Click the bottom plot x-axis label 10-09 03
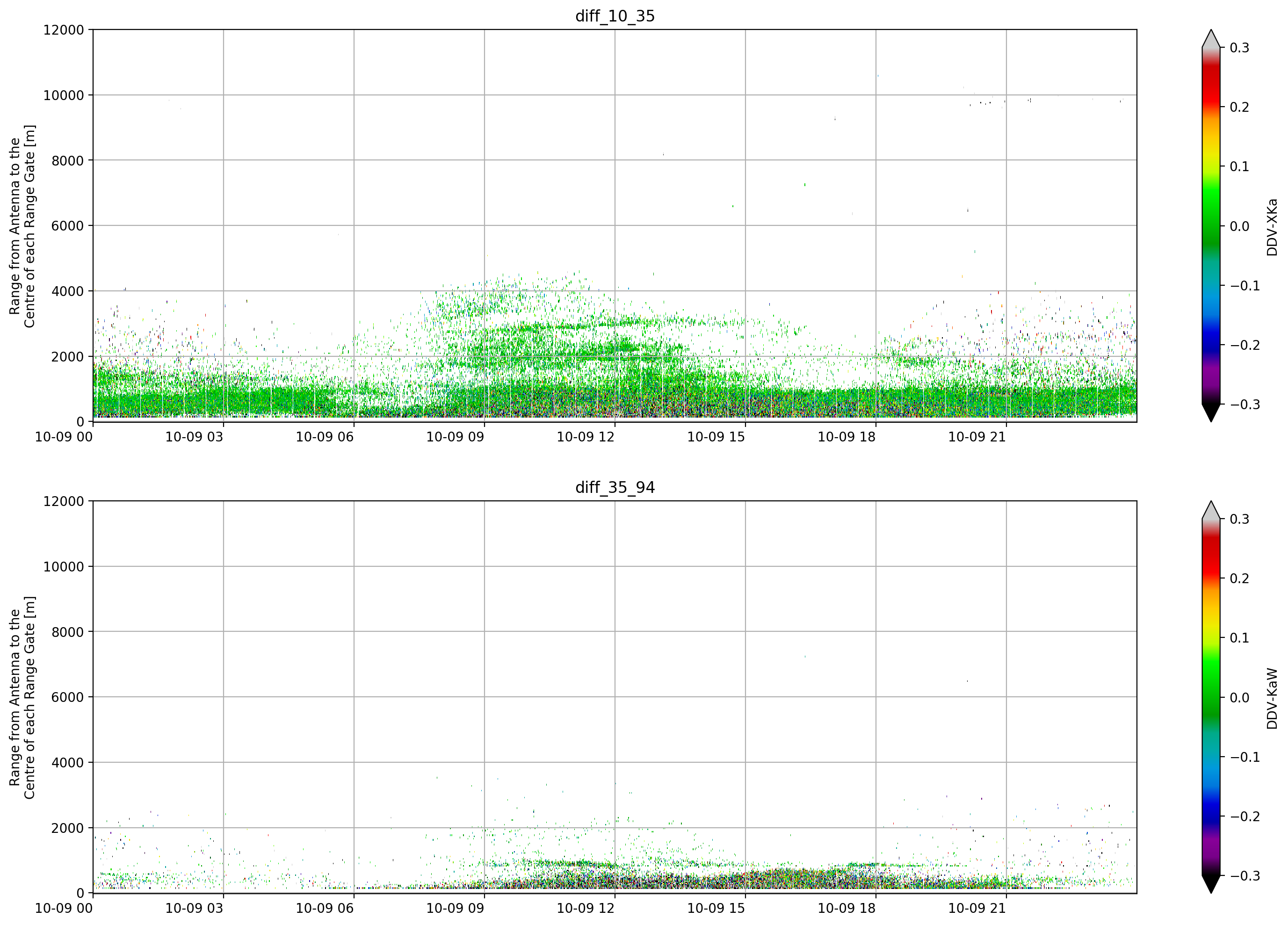Image resolution: width=1288 pixels, height=925 pixels. pyautogui.click(x=194, y=908)
